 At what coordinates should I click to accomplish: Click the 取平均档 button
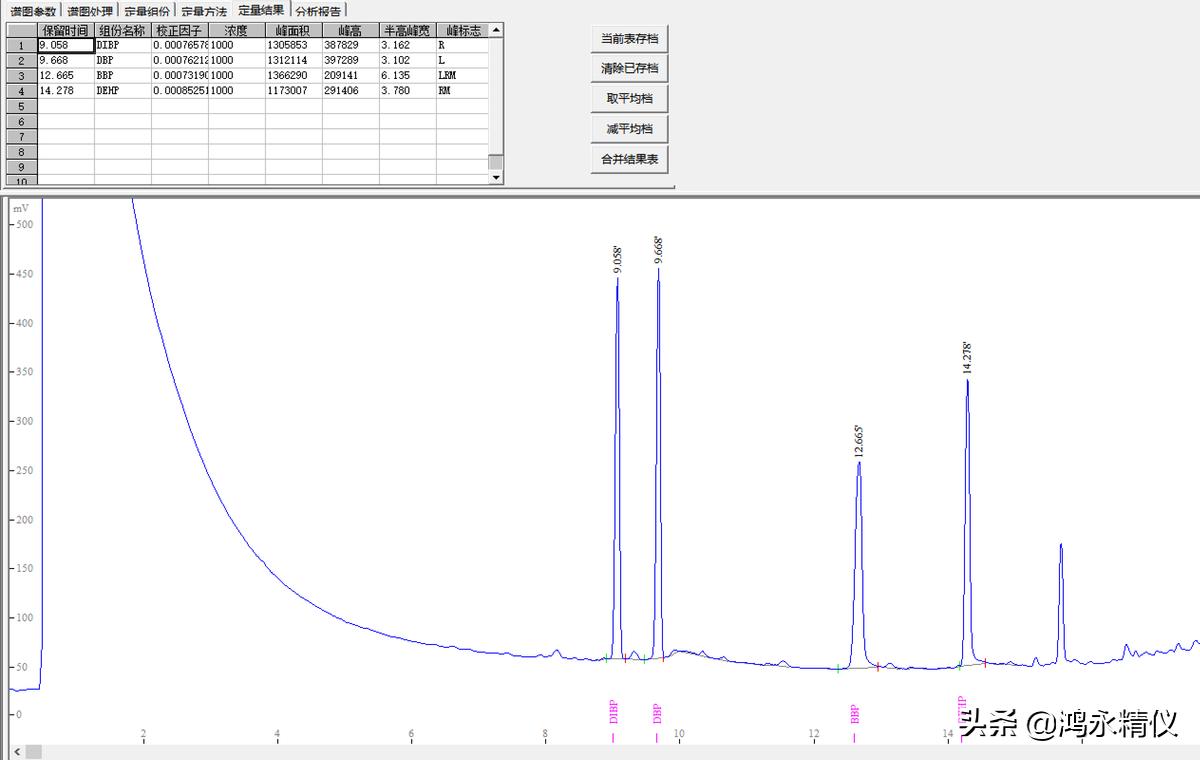point(629,99)
